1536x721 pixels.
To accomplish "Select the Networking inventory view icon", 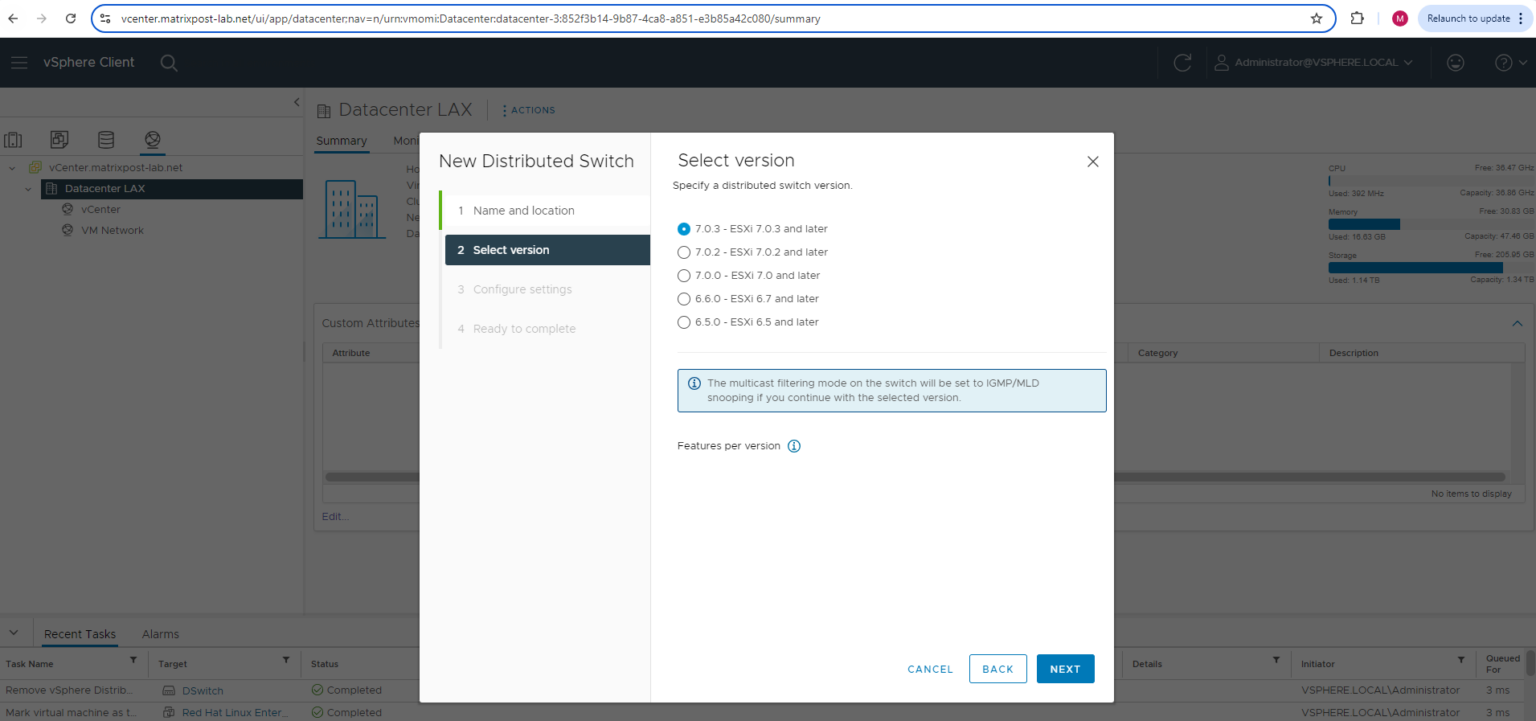I will [152, 140].
